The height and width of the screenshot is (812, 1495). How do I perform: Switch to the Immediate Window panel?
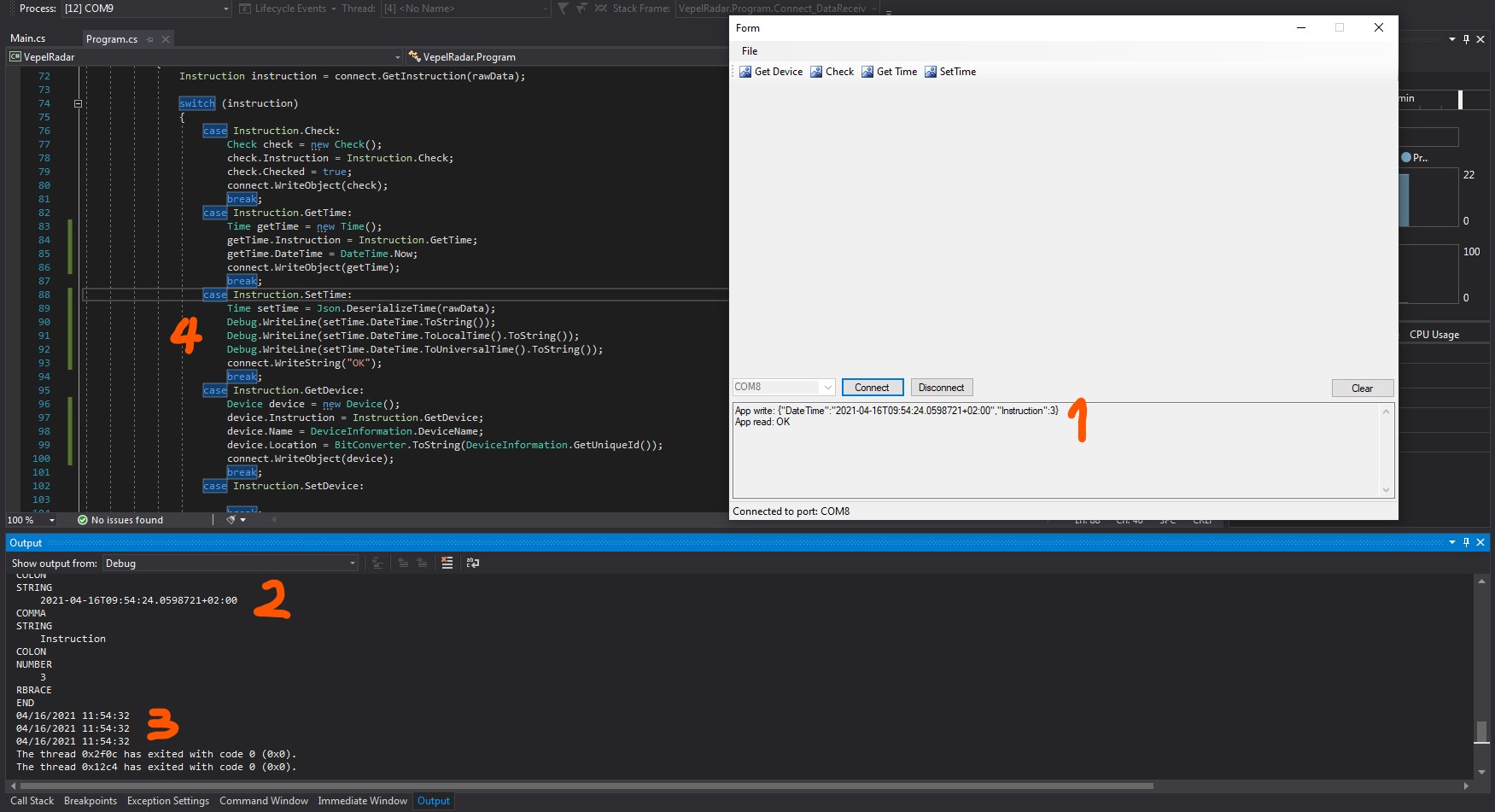(362, 801)
